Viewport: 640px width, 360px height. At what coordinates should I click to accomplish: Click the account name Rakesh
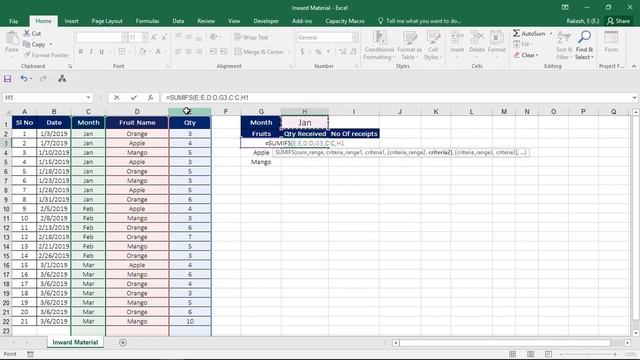(582, 21)
